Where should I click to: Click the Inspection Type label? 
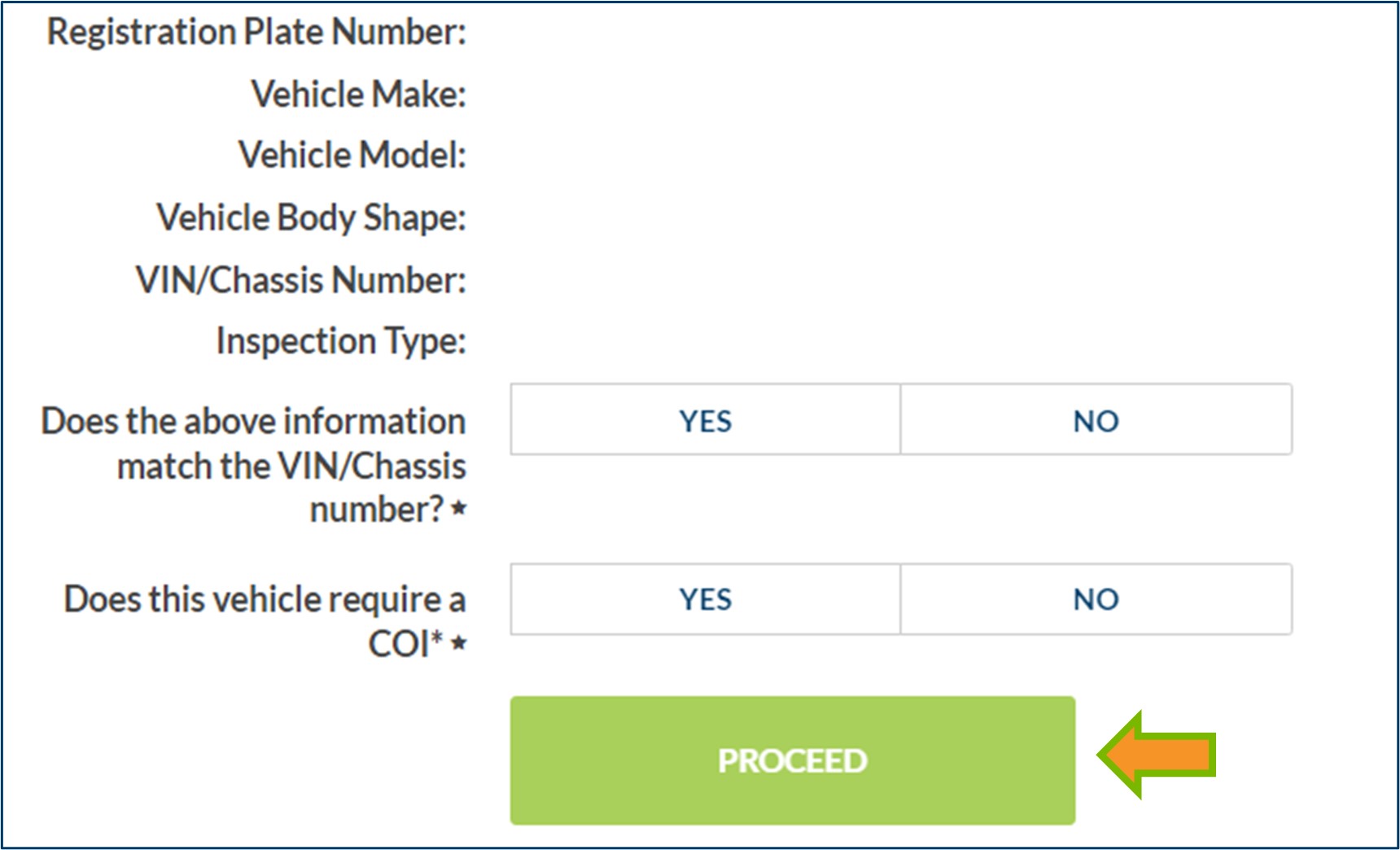click(x=341, y=341)
